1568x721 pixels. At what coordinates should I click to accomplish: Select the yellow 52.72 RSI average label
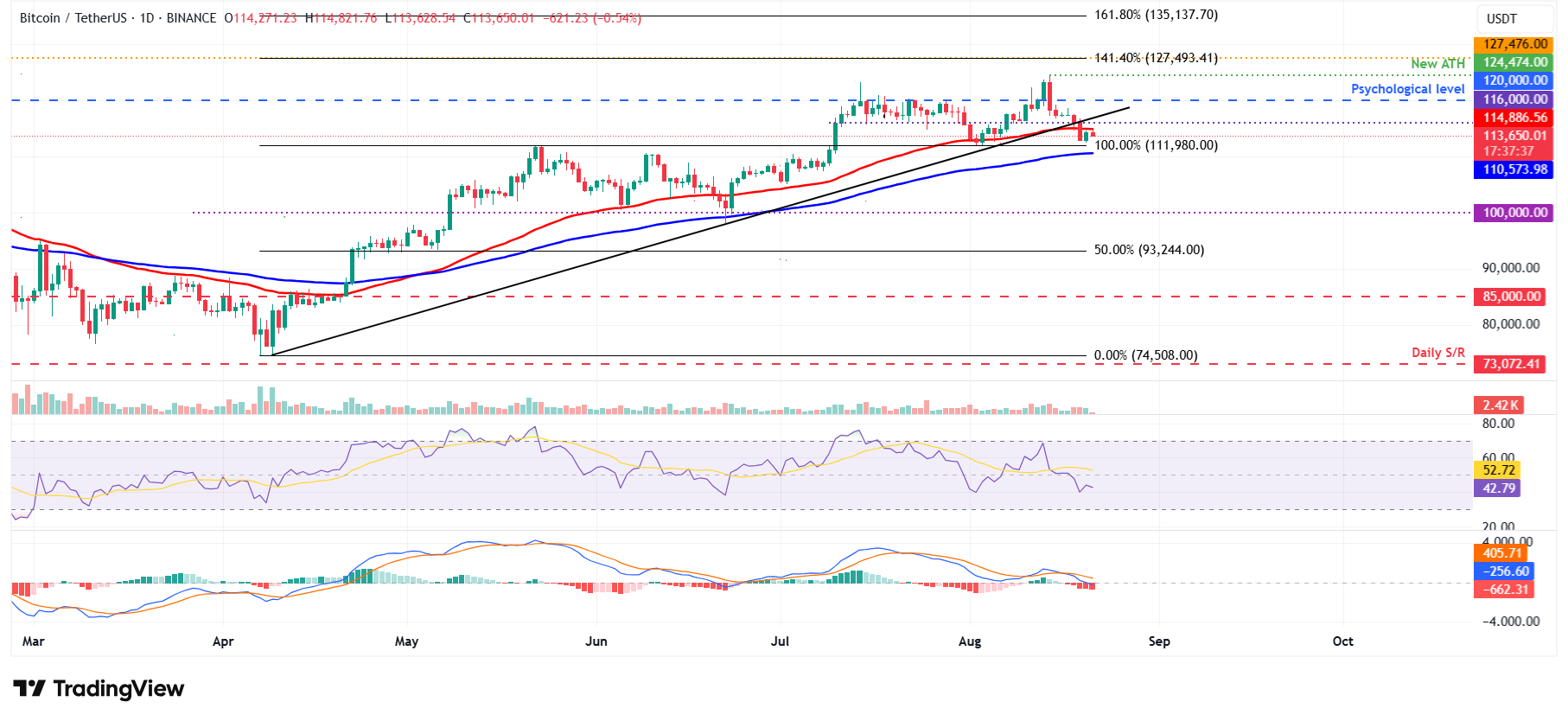(x=1498, y=470)
